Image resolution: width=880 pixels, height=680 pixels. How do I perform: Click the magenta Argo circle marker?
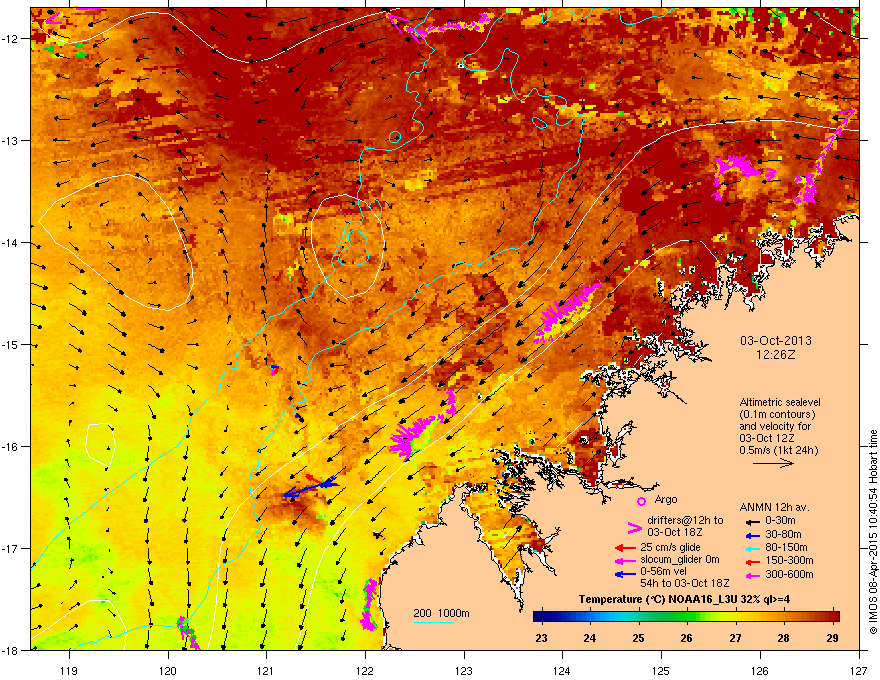click(641, 501)
